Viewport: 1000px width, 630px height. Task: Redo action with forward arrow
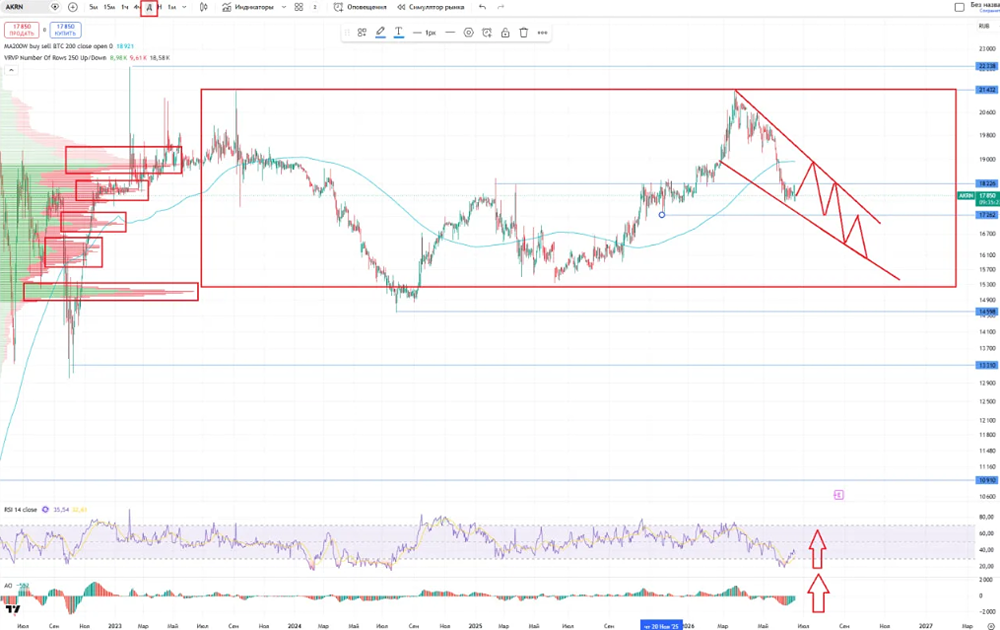501,7
